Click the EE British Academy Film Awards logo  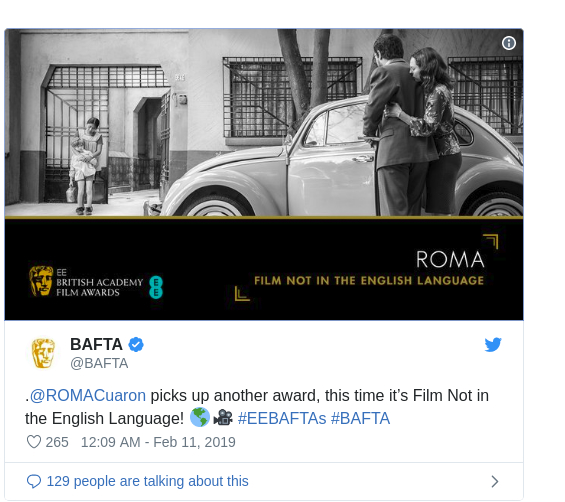tap(96, 282)
